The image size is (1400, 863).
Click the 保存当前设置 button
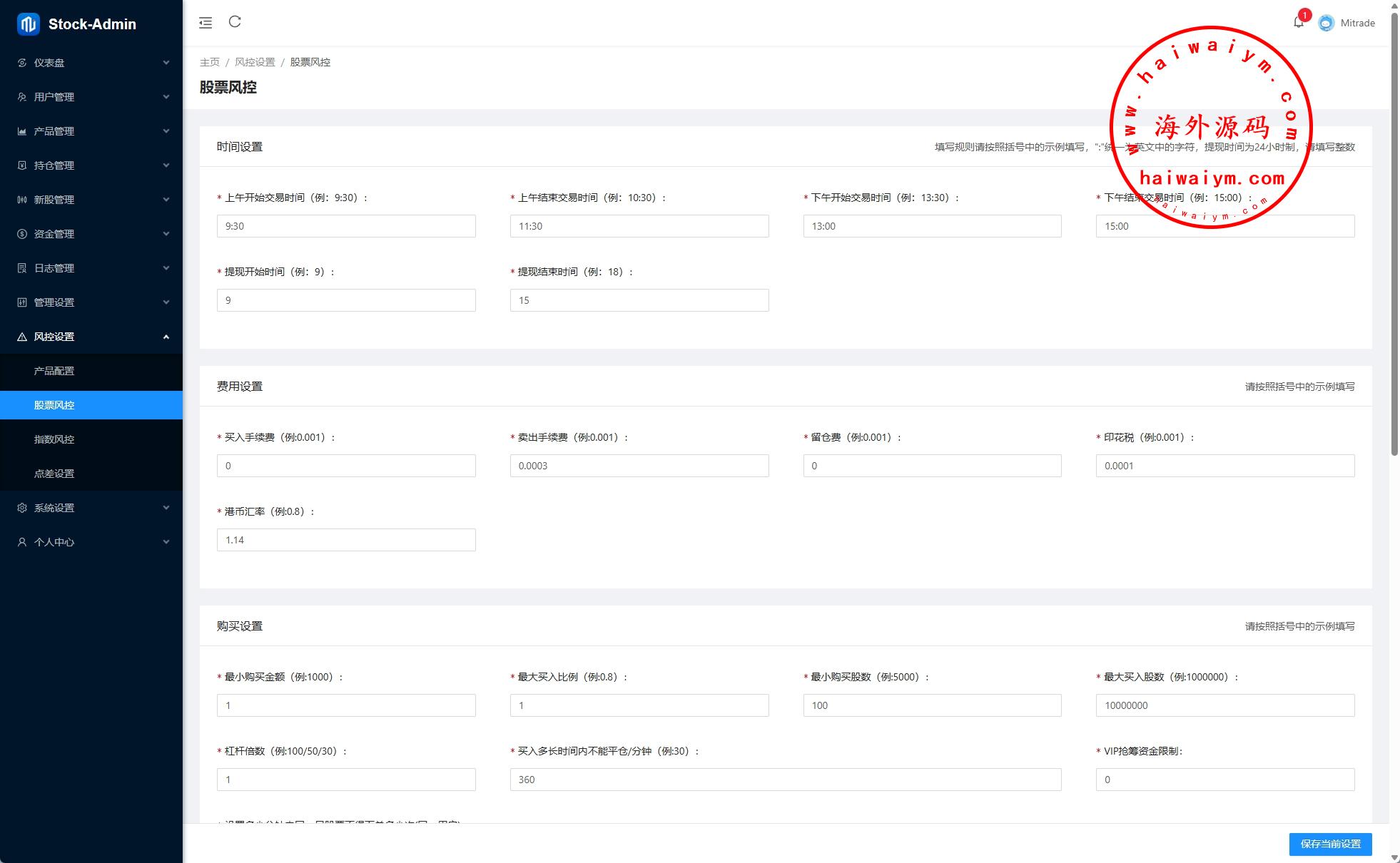pyautogui.click(x=1330, y=844)
